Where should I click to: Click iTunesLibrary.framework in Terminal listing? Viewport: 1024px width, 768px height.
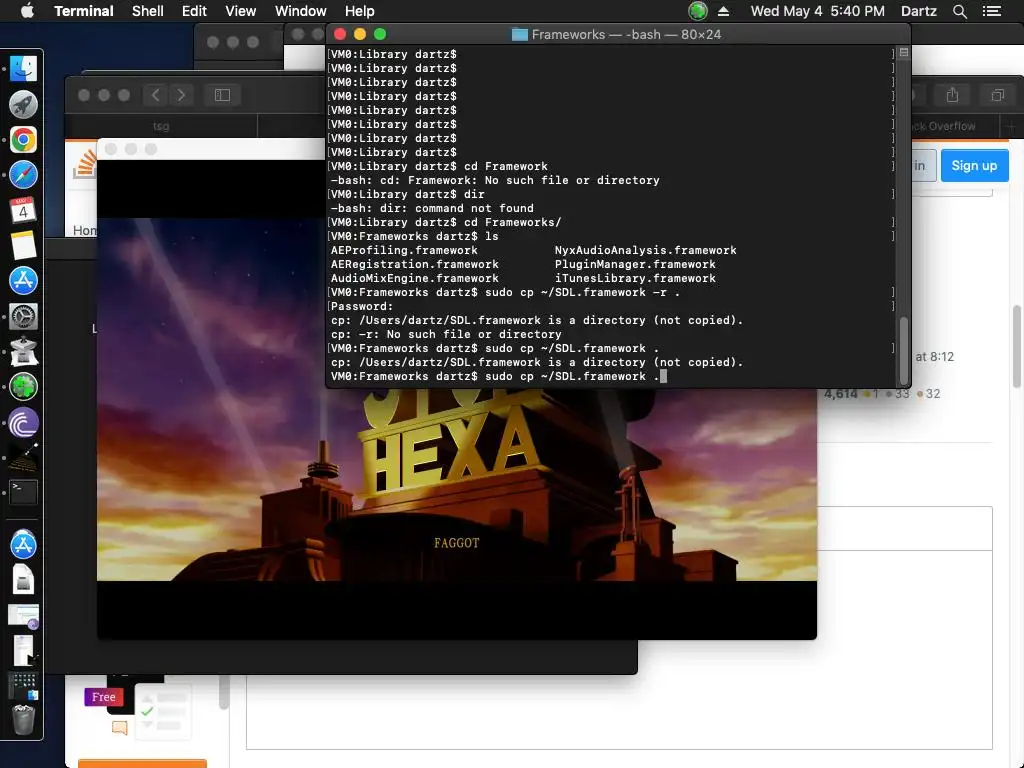click(x=635, y=278)
